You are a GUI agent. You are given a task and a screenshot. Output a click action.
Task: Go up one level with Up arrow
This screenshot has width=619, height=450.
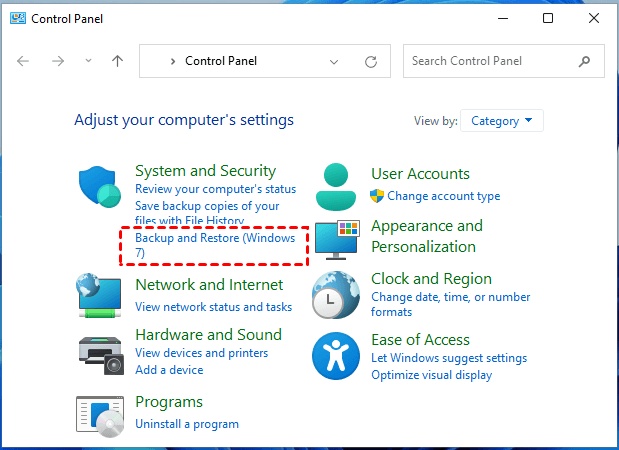click(x=117, y=61)
